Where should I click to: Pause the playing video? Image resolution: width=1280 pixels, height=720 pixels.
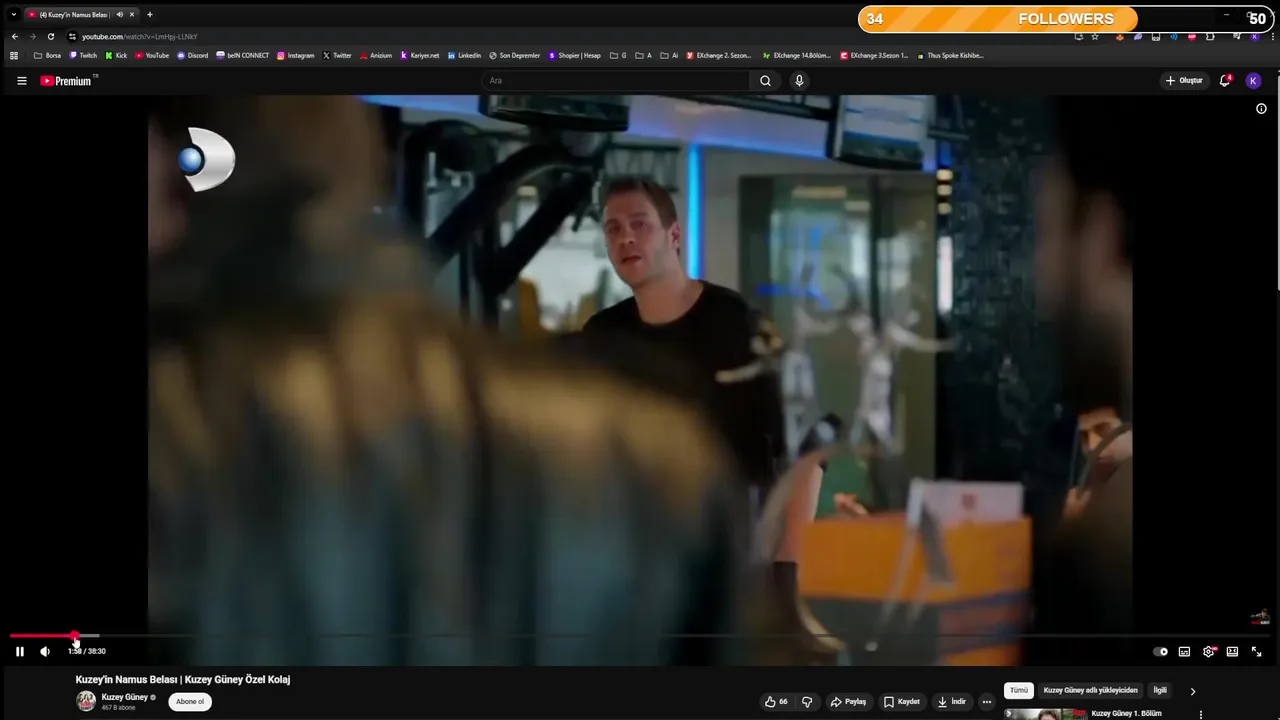pyautogui.click(x=19, y=651)
